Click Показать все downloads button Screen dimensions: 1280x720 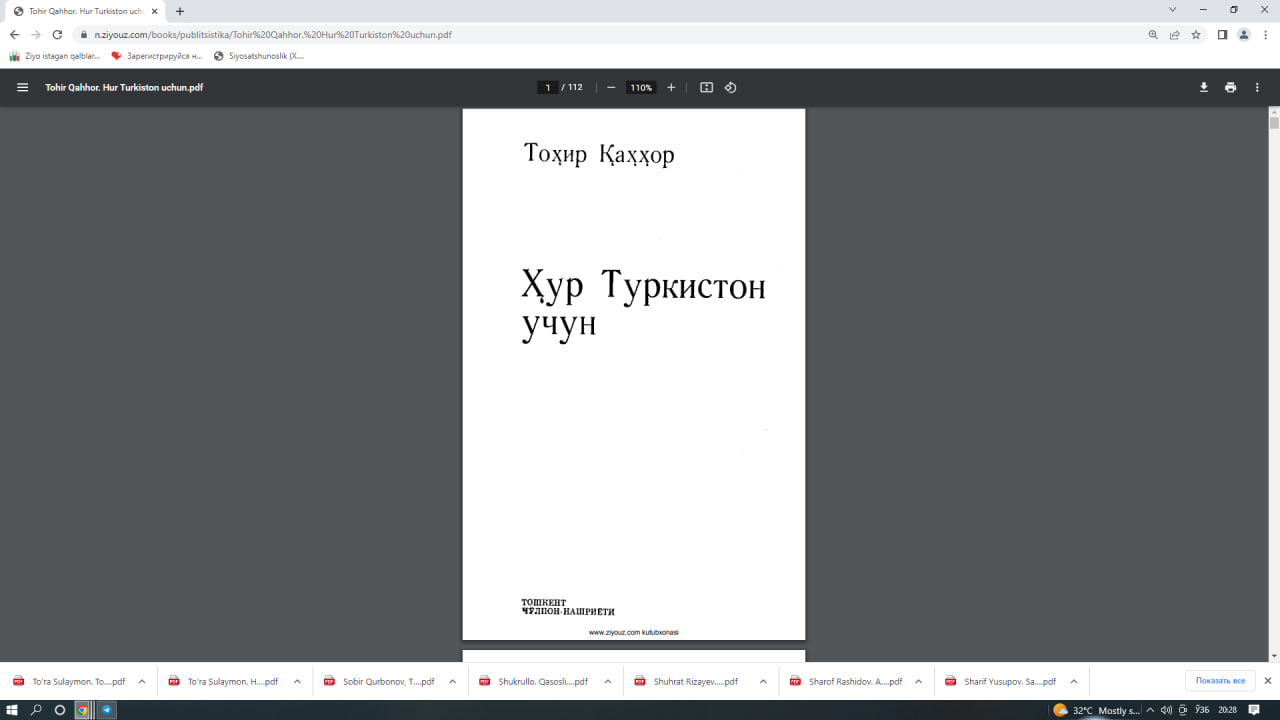click(x=1220, y=681)
